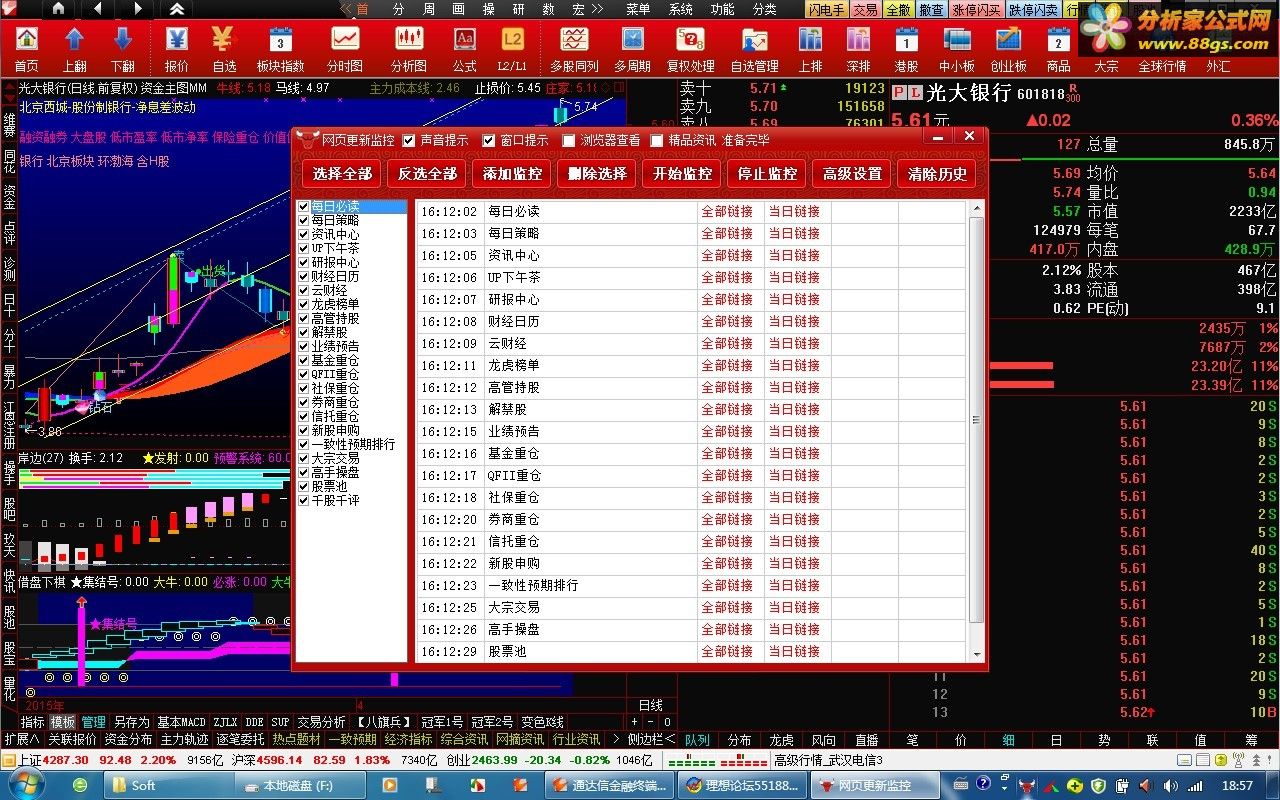Image resolution: width=1280 pixels, height=800 pixels.
Task: Toggle the 侧边栏 sidebar collapse control
Action: click(651, 739)
